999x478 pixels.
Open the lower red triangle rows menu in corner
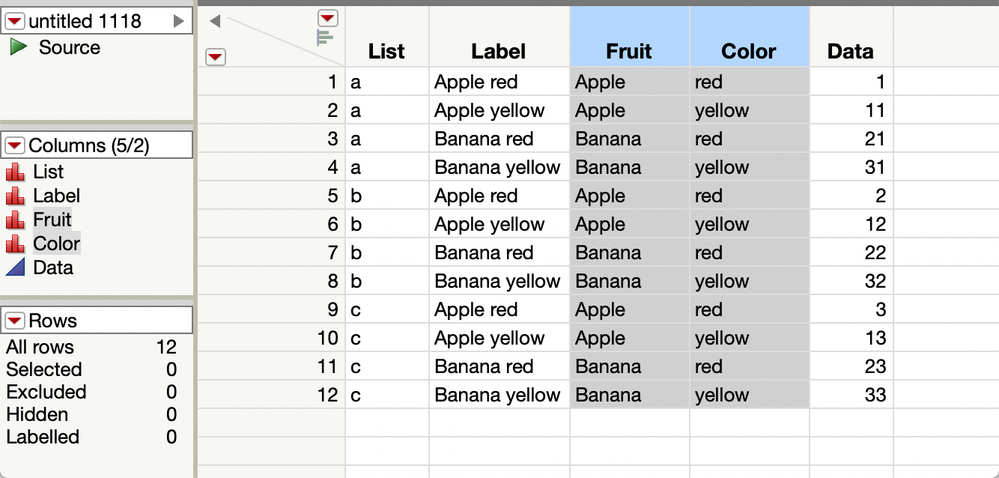tap(216, 57)
